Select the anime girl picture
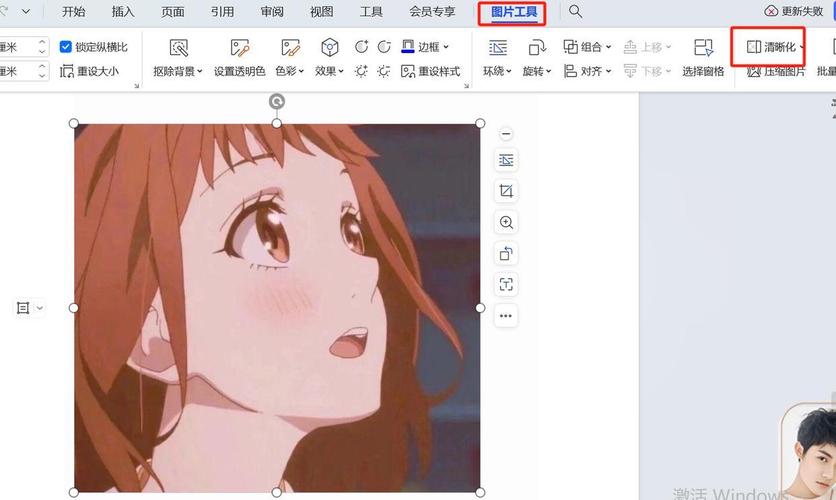836x500 pixels. [x=277, y=308]
